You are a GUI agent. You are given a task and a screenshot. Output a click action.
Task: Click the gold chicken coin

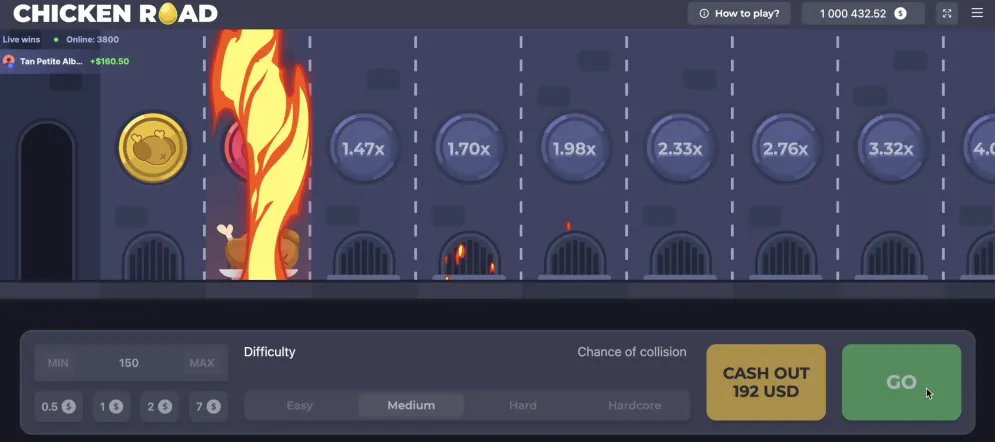click(x=153, y=148)
